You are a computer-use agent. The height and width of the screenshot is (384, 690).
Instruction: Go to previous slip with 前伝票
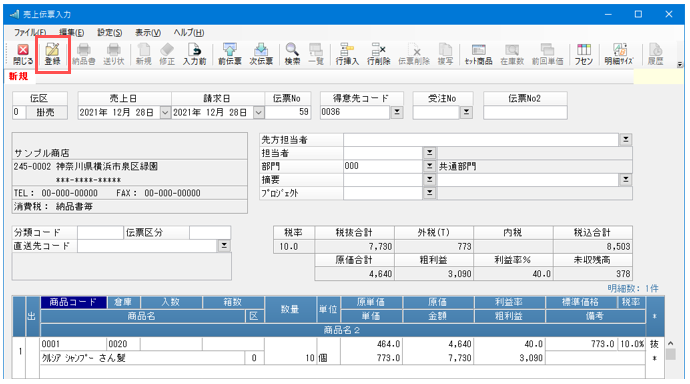pyautogui.click(x=230, y=55)
